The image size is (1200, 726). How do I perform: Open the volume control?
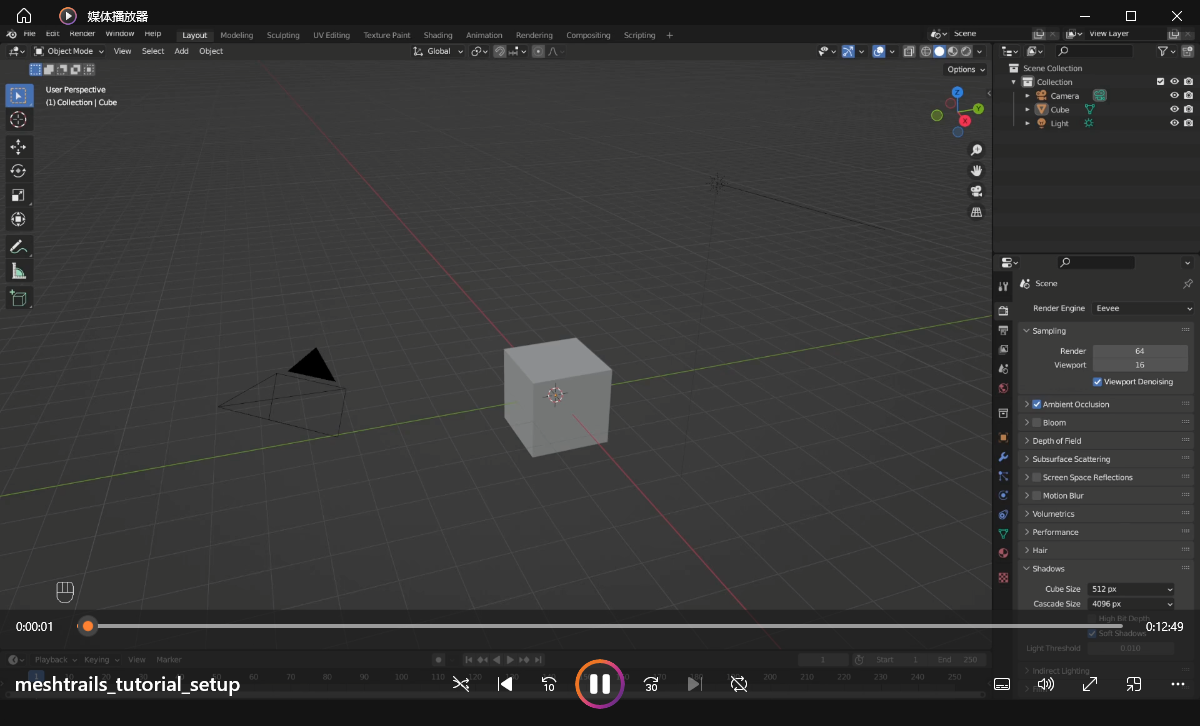coord(1046,684)
